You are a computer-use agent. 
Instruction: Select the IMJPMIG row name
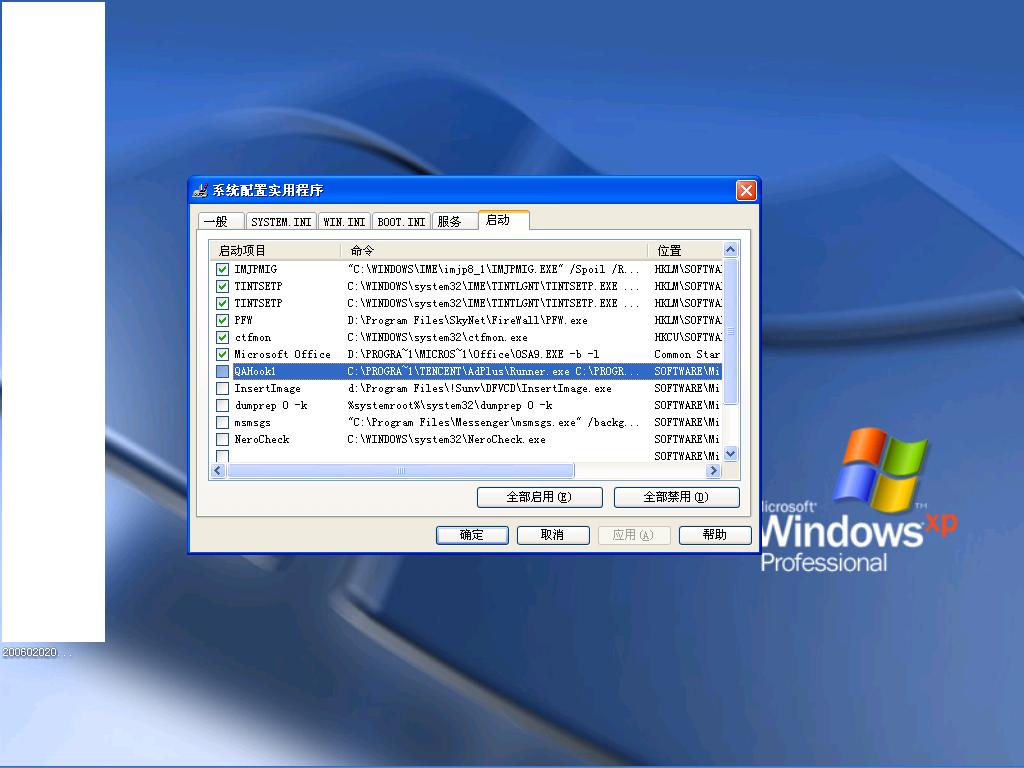tap(255, 269)
